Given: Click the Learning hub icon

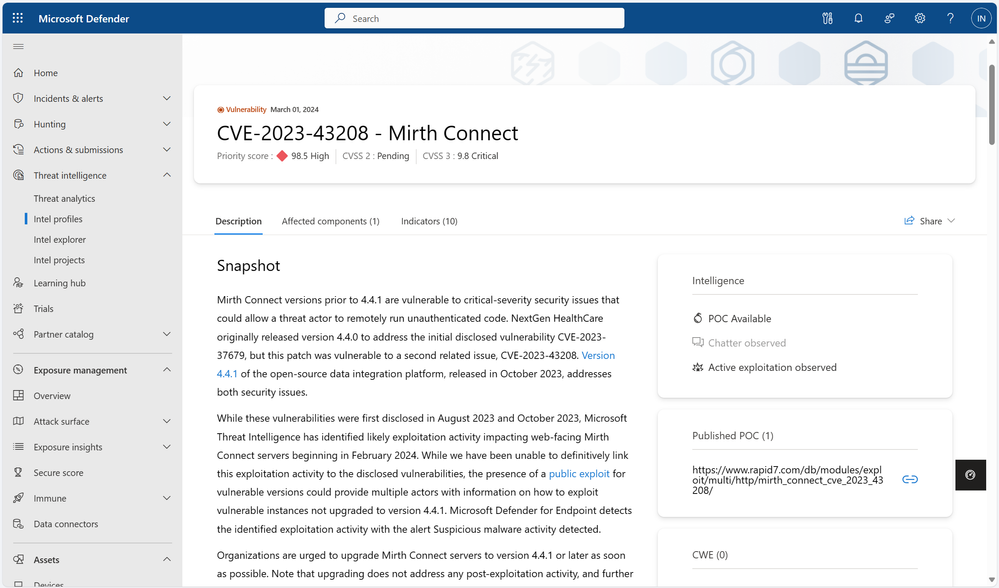Looking at the screenshot, I should click(18, 282).
